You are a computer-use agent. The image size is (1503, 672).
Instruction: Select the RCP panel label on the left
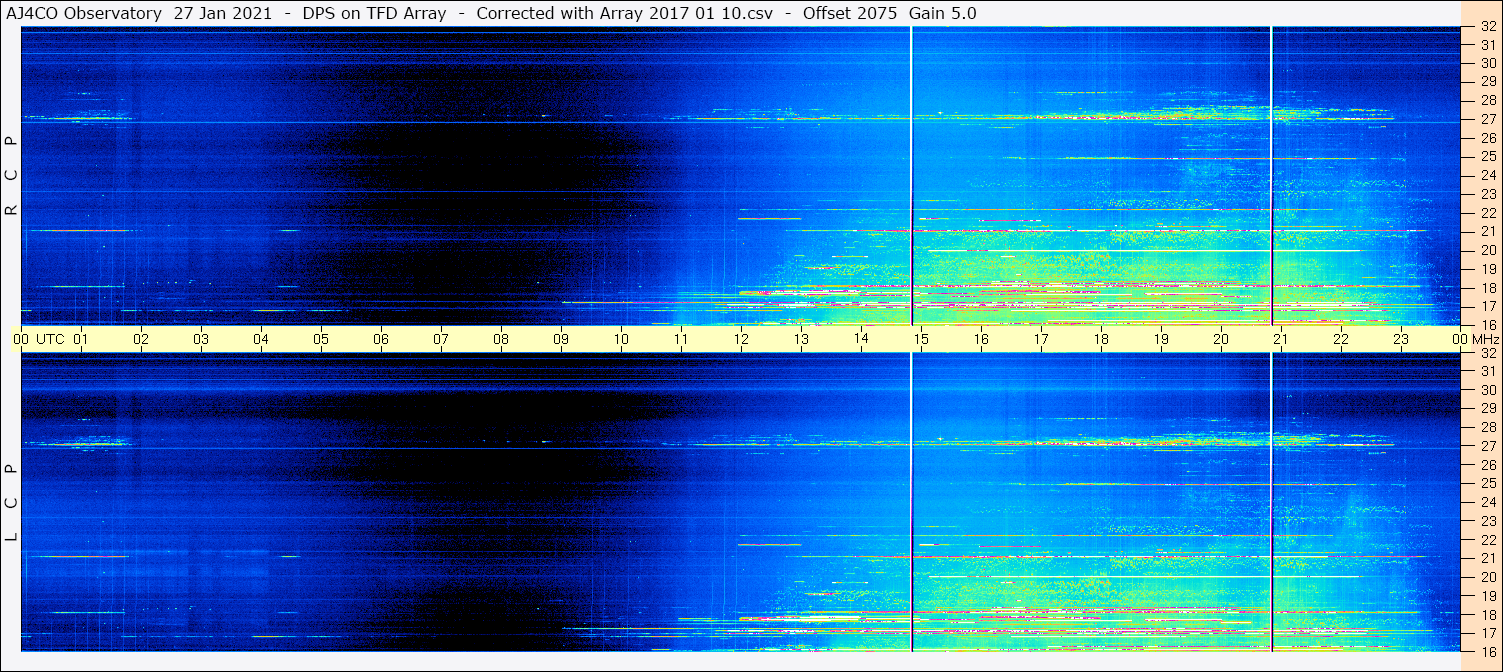click(x=12, y=176)
